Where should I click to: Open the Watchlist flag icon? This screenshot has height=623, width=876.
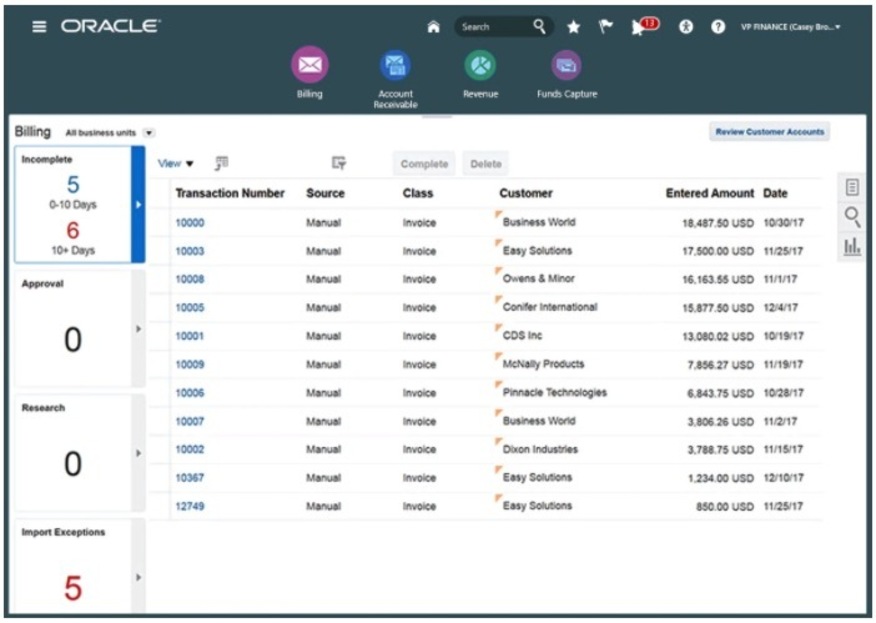[x=606, y=26]
